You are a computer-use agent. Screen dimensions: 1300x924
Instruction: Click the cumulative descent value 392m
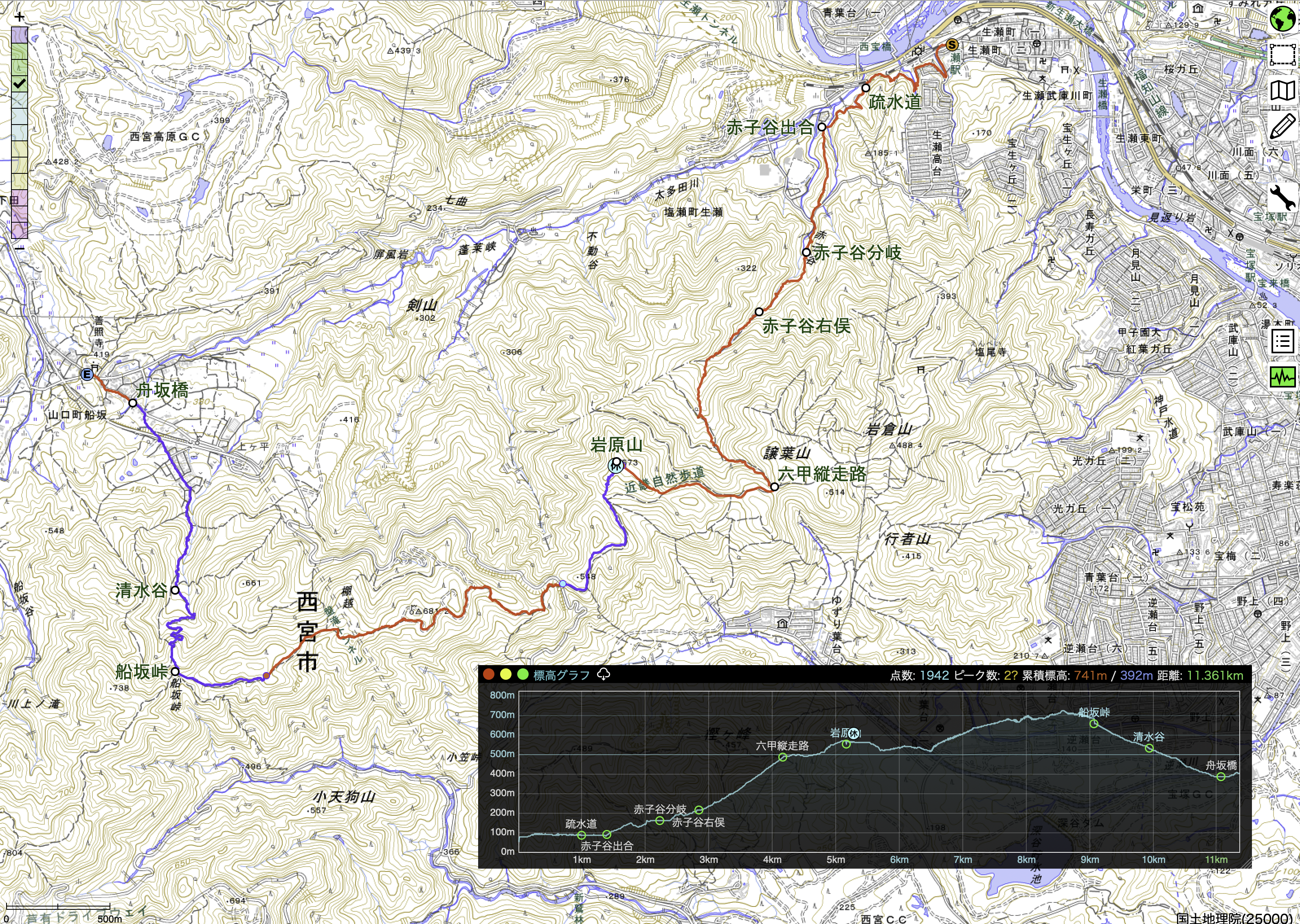1136,675
